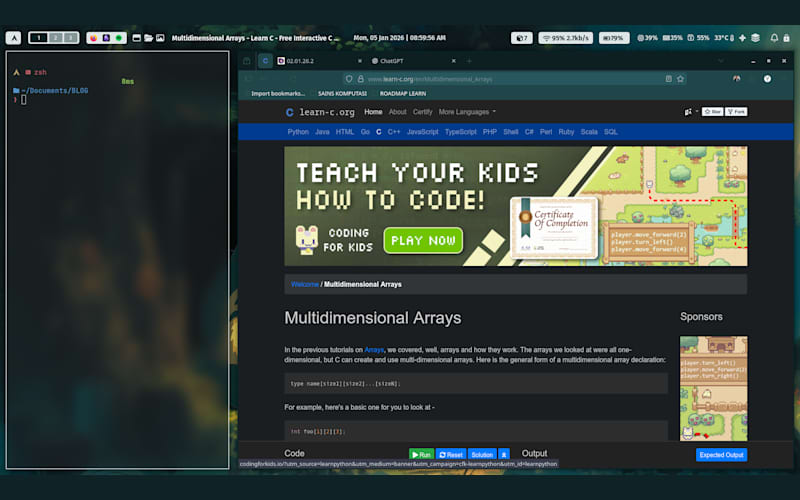Click the tracking protection shield icon
Image resolution: width=800 pixels, height=500 pixels.
tap(349, 79)
